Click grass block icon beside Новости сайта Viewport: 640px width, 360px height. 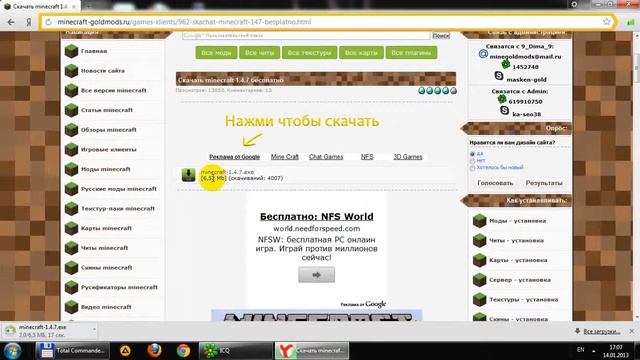pyautogui.click(x=71, y=71)
